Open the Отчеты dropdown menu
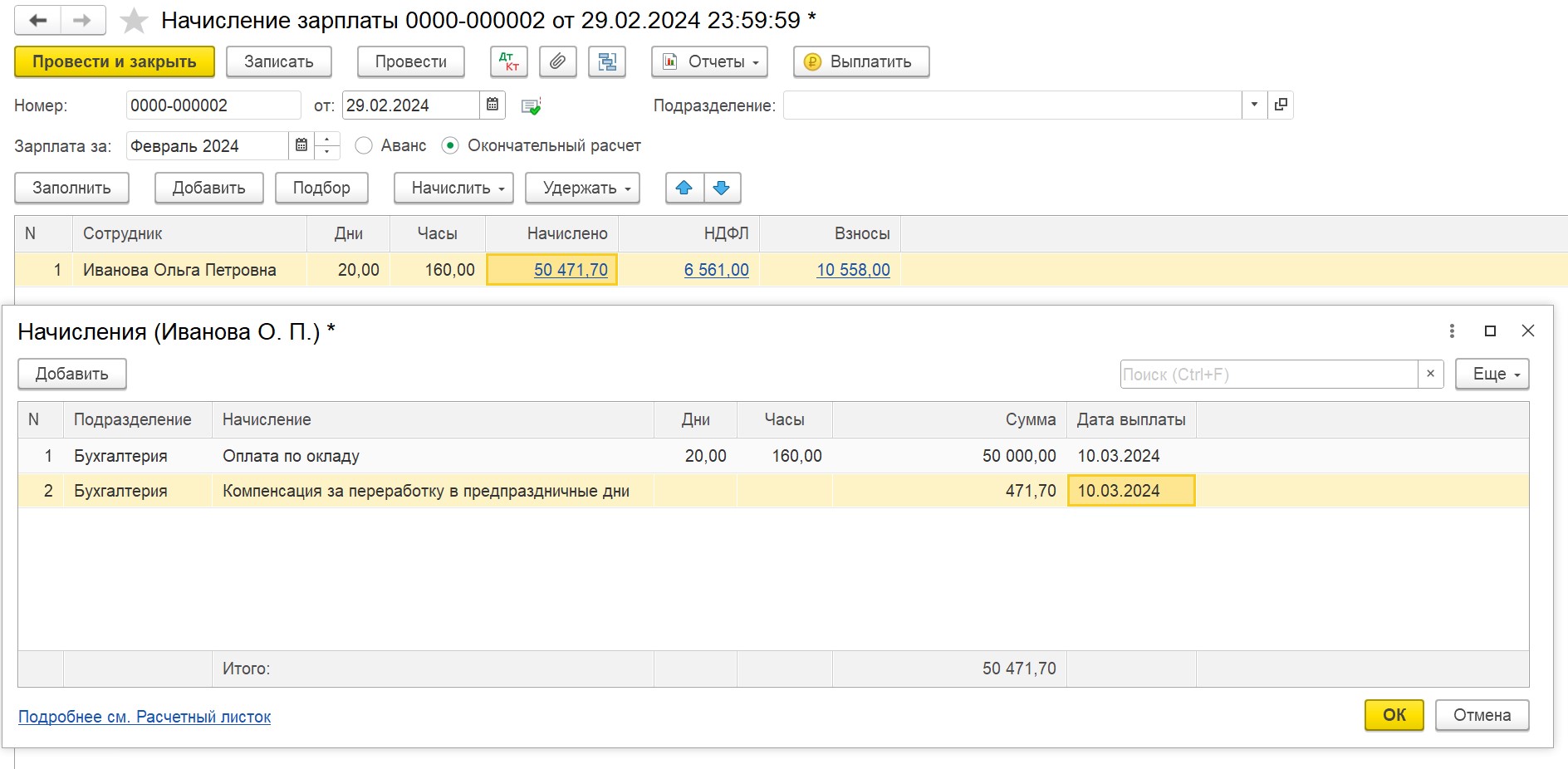1568x769 pixels. click(x=709, y=61)
